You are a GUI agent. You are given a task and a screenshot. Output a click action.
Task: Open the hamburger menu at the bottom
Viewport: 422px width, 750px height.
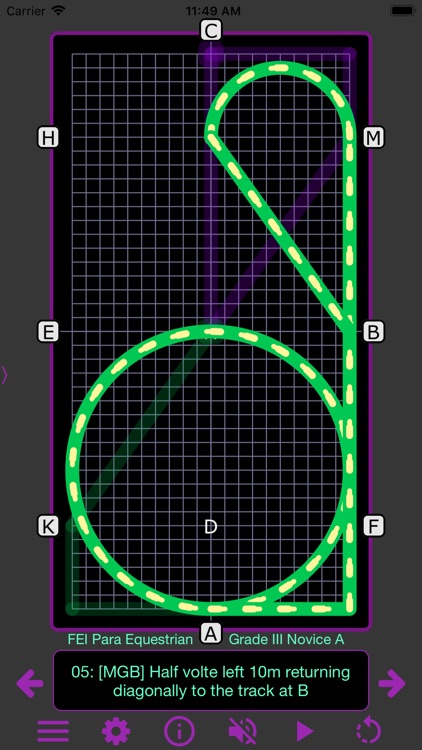[x=53, y=731]
